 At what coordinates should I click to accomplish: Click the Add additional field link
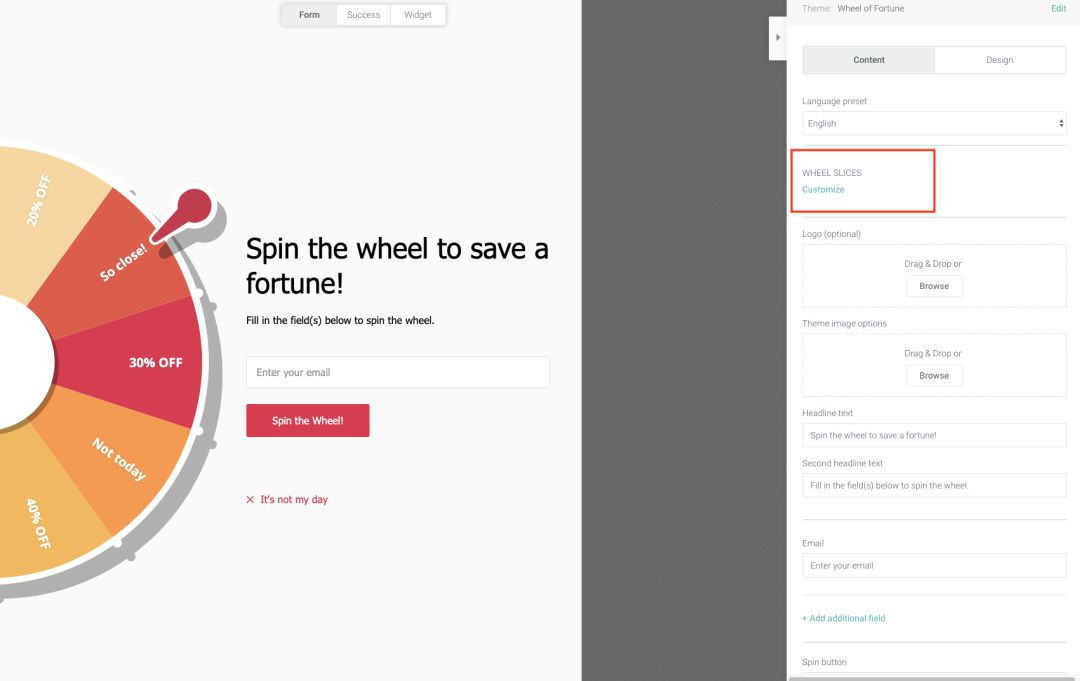click(843, 618)
